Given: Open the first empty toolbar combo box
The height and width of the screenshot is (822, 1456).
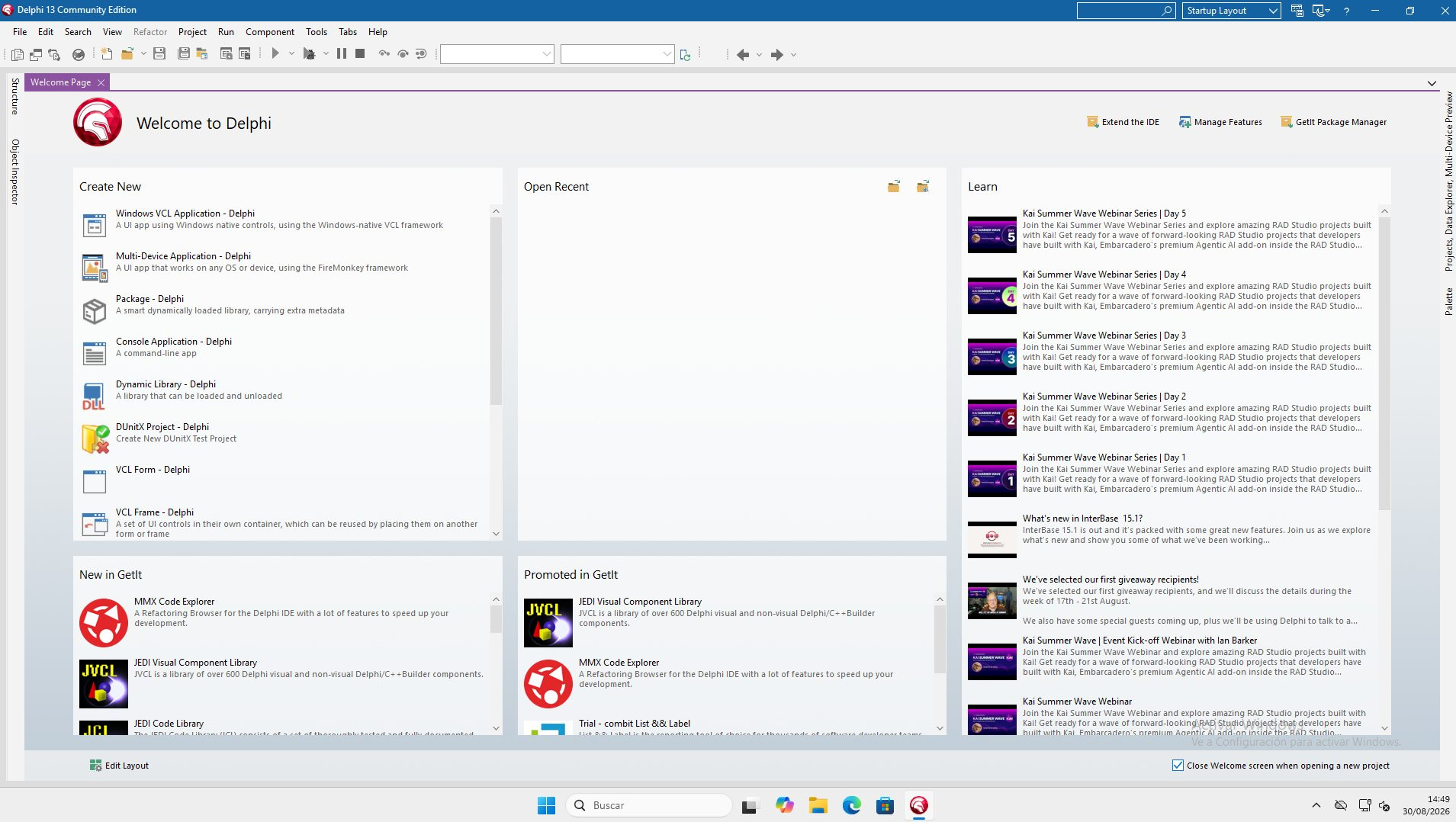Looking at the screenshot, I should [497, 54].
